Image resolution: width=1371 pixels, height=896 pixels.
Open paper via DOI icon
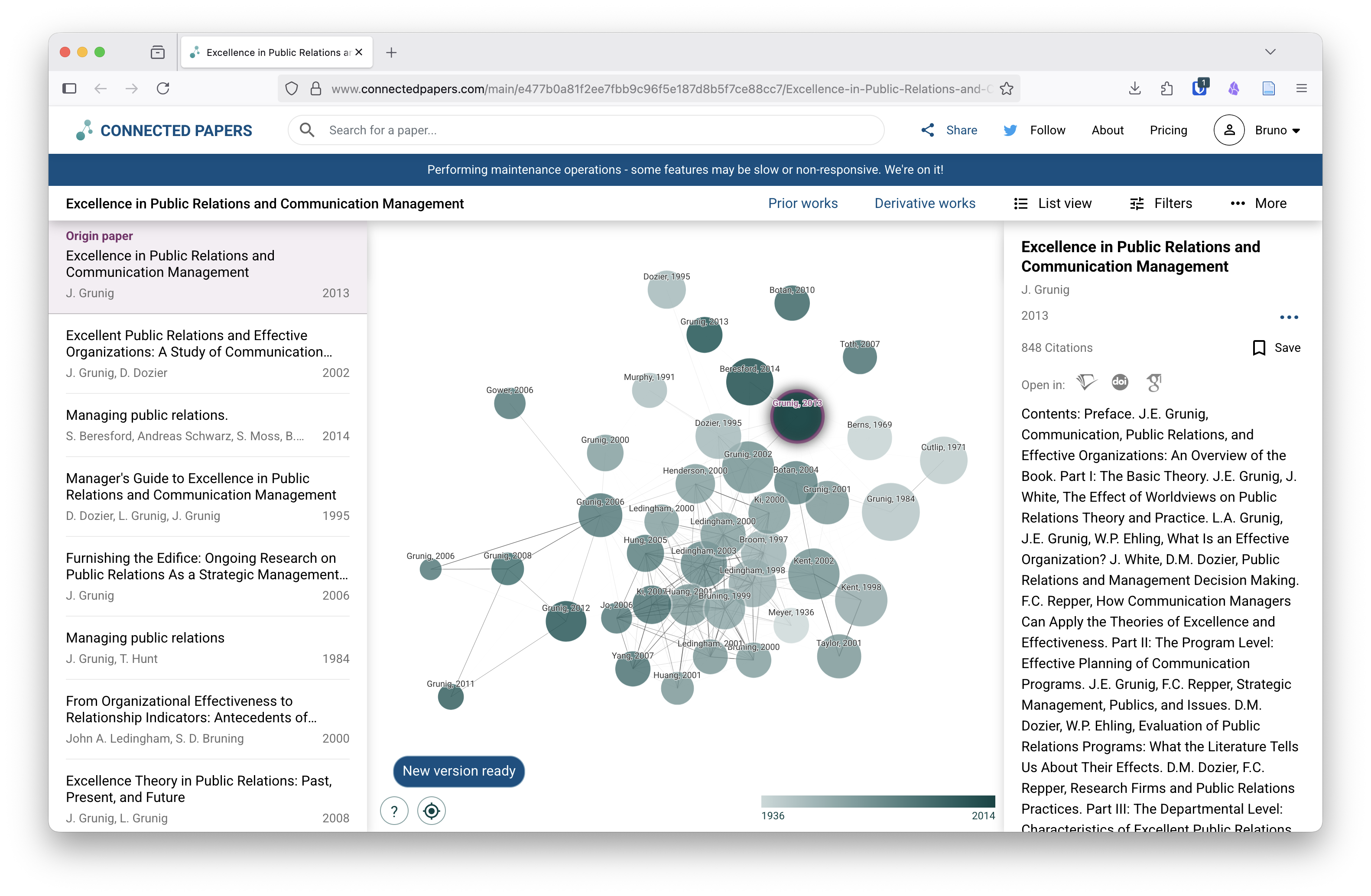1120,382
